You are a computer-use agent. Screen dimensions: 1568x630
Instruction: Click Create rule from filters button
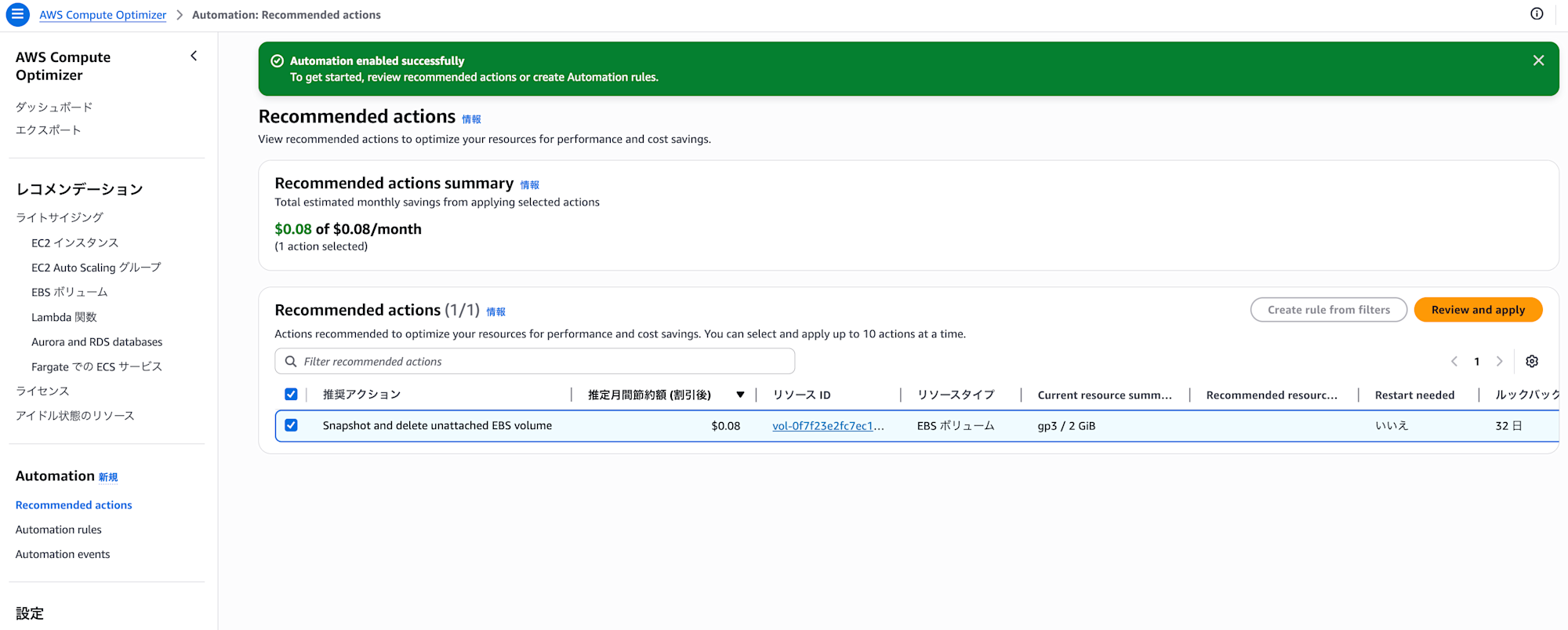(1329, 310)
